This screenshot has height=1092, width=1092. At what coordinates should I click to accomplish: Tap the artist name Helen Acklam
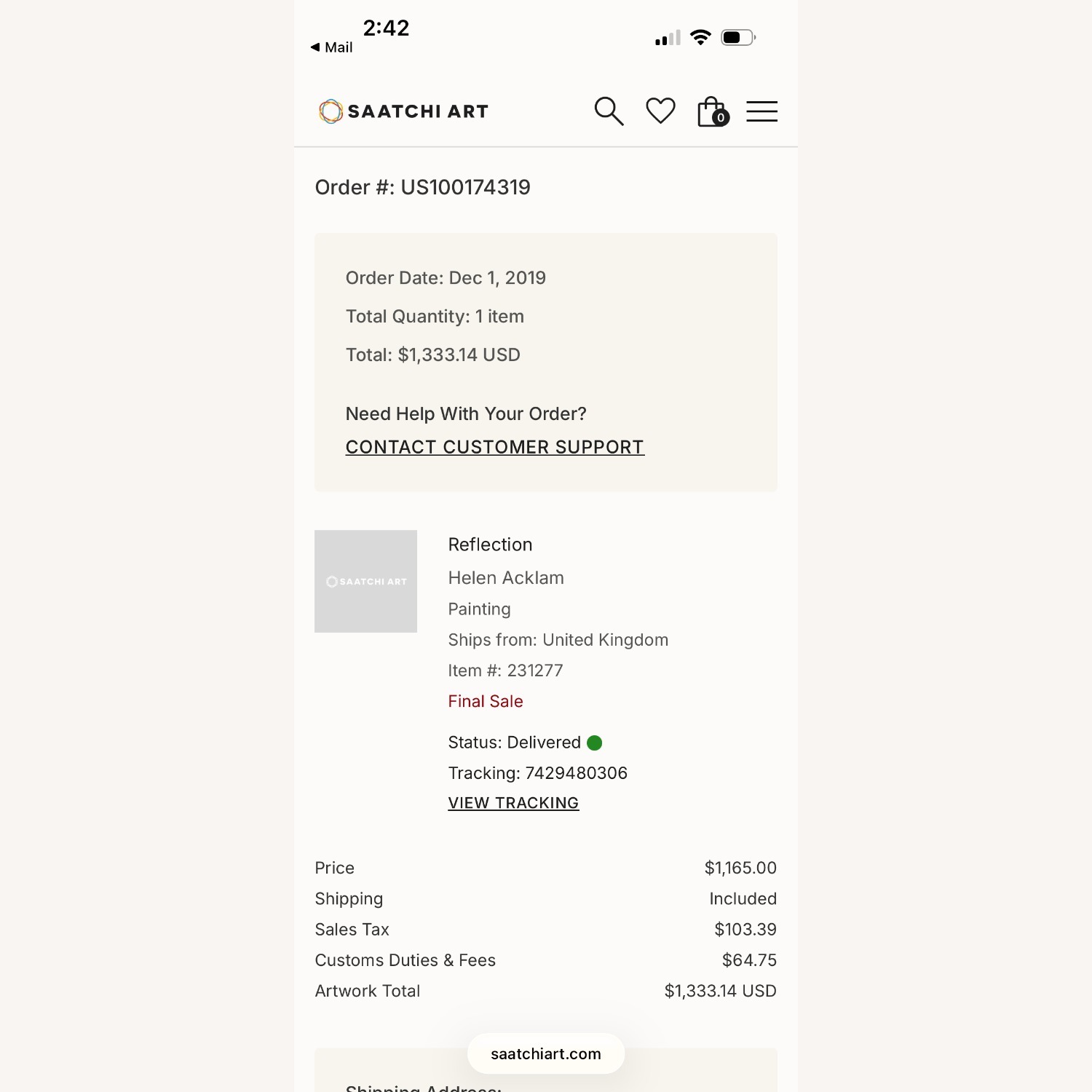(506, 578)
